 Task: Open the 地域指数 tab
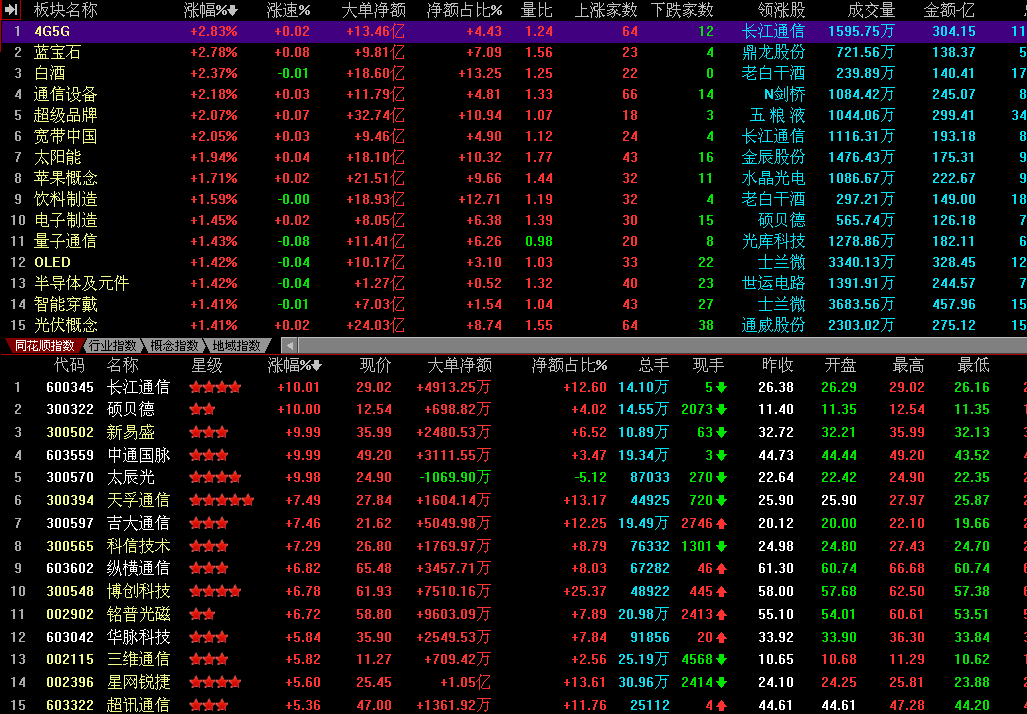click(236, 345)
